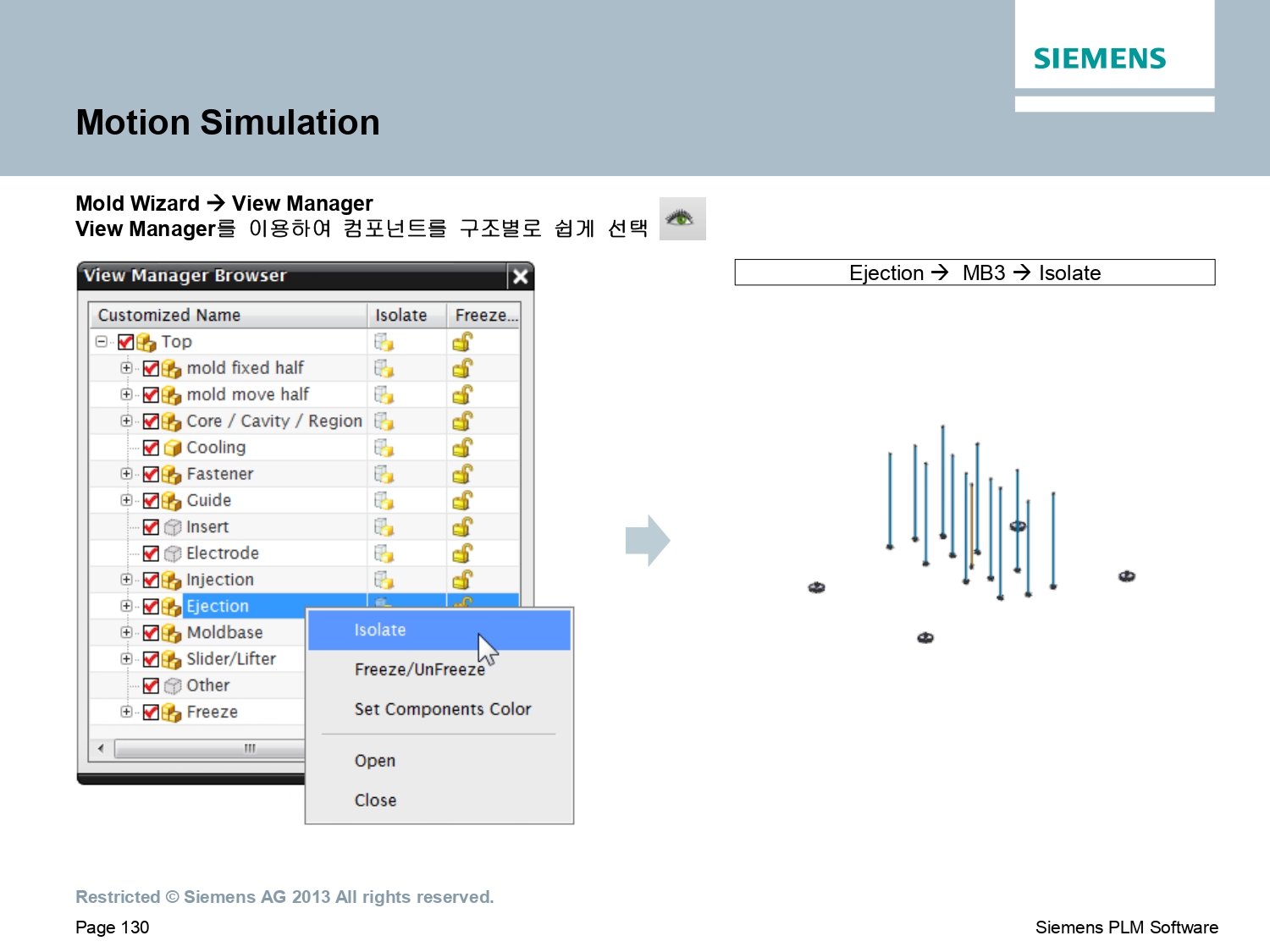Uncheck the Other checkbox
The width and height of the screenshot is (1270, 952).
(x=152, y=685)
